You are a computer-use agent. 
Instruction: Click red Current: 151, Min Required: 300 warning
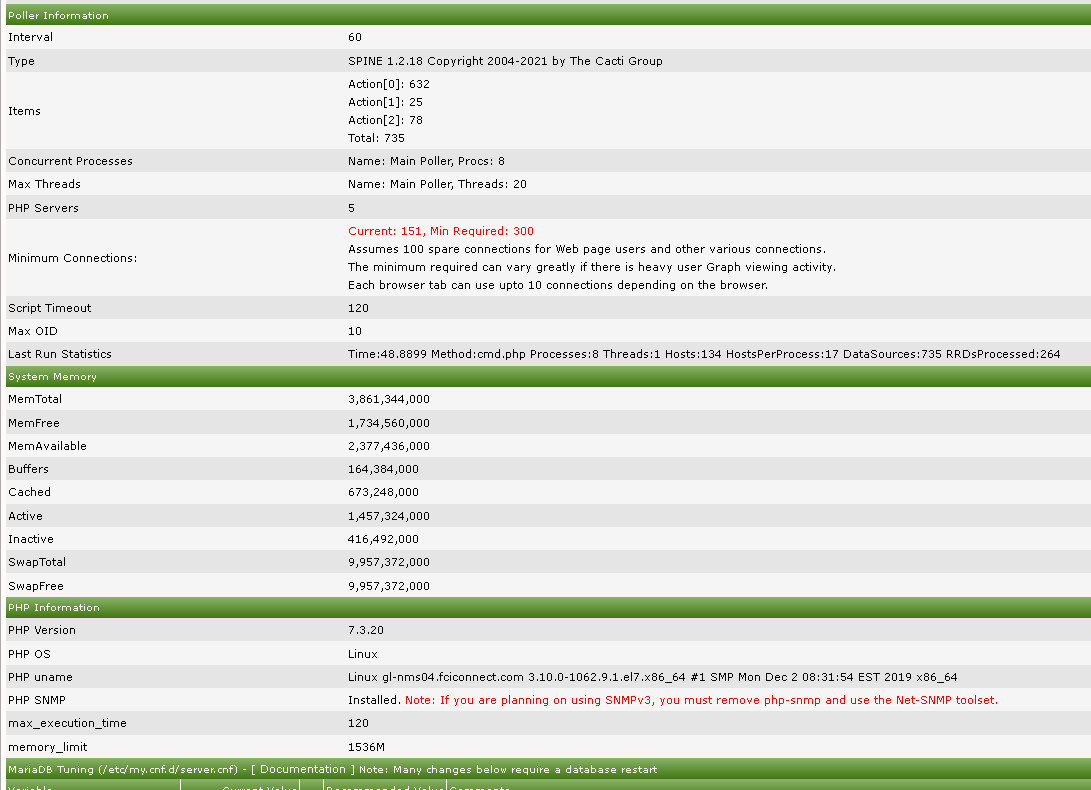pyautogui.click(x=441, y=231)
